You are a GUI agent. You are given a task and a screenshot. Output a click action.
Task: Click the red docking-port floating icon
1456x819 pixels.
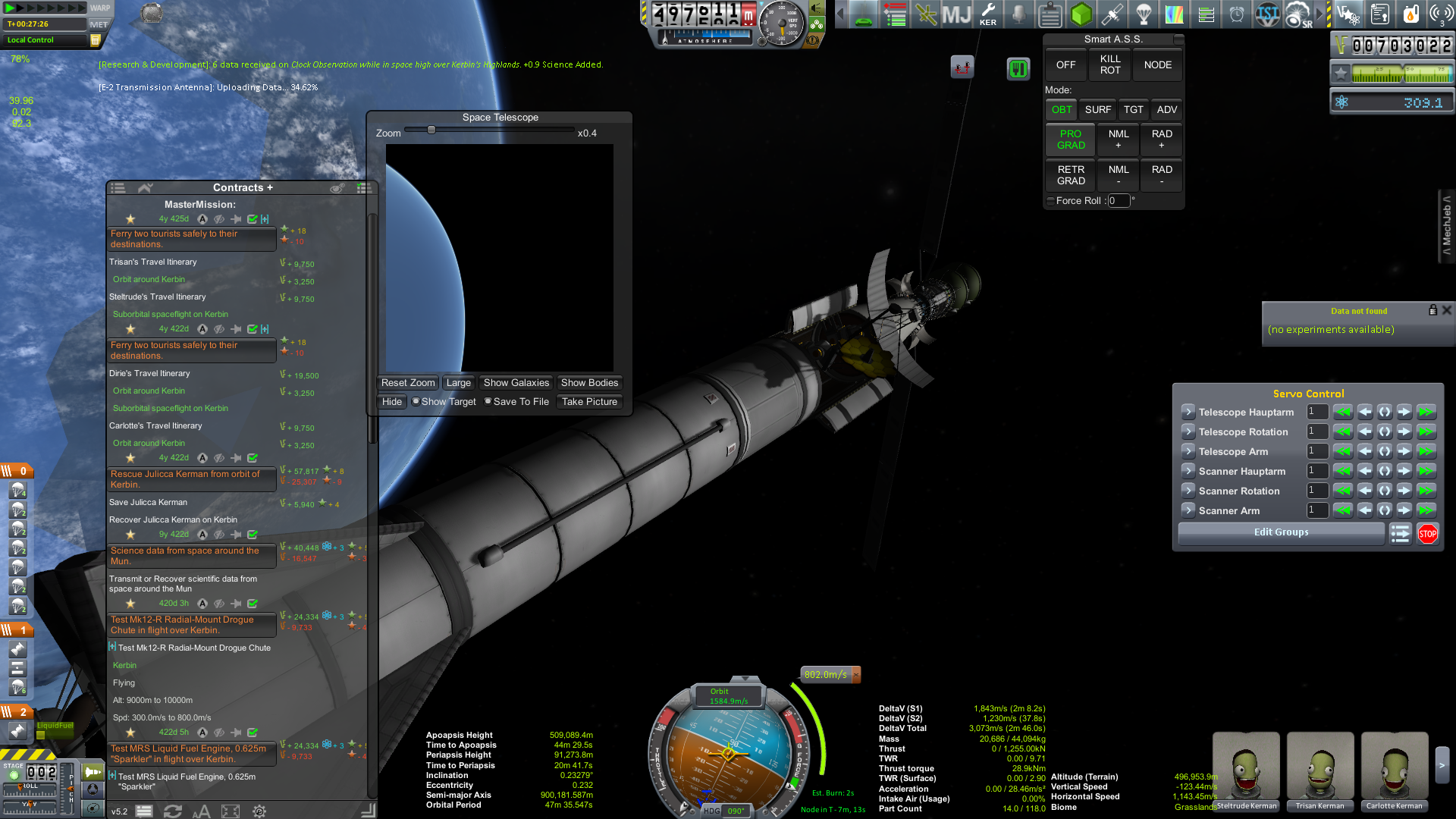[x=962, y=67]
